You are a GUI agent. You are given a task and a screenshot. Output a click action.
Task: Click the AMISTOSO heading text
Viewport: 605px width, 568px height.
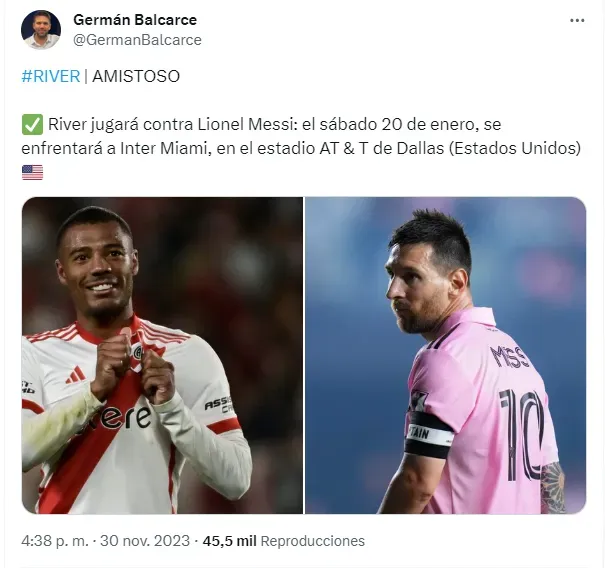pos(136,76)
